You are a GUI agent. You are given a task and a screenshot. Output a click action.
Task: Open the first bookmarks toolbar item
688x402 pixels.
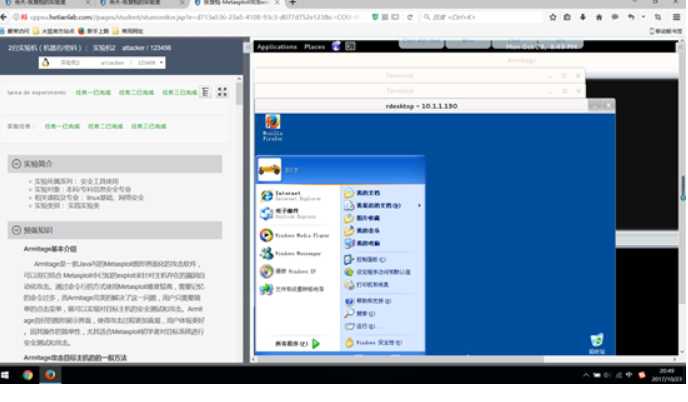15,31
